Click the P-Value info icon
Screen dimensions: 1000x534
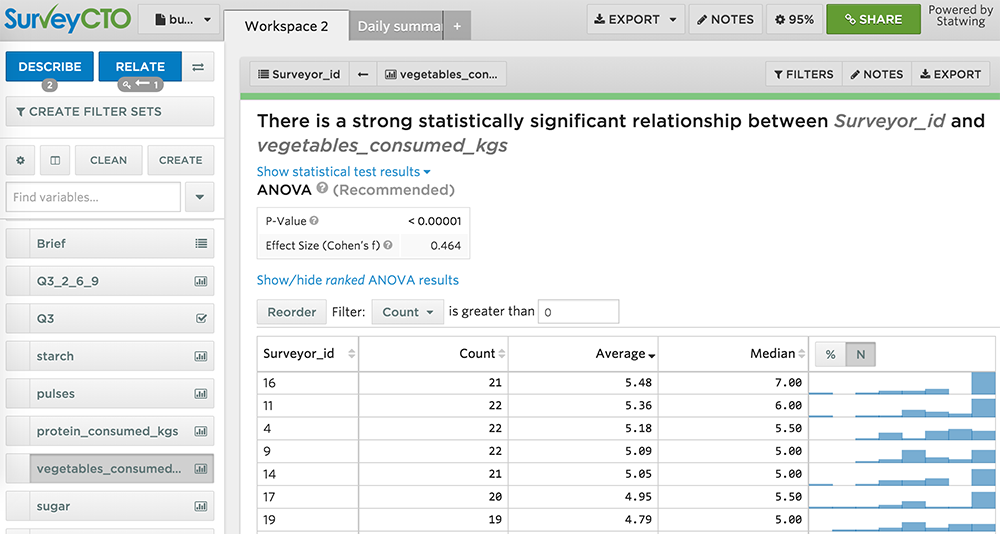(x=314, y=221)
